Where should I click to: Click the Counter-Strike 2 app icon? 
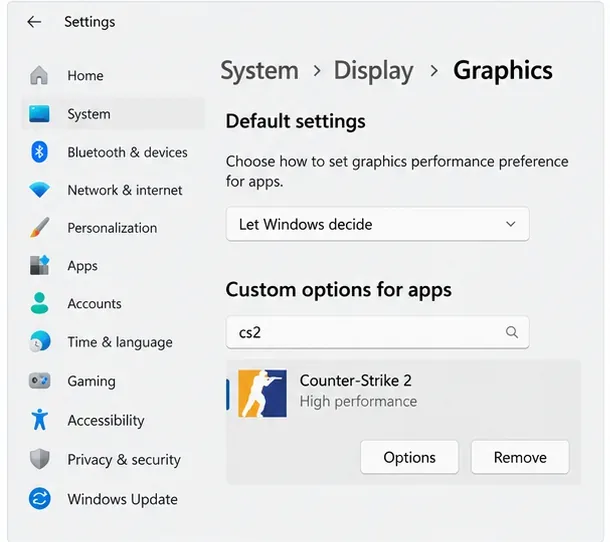263,393
